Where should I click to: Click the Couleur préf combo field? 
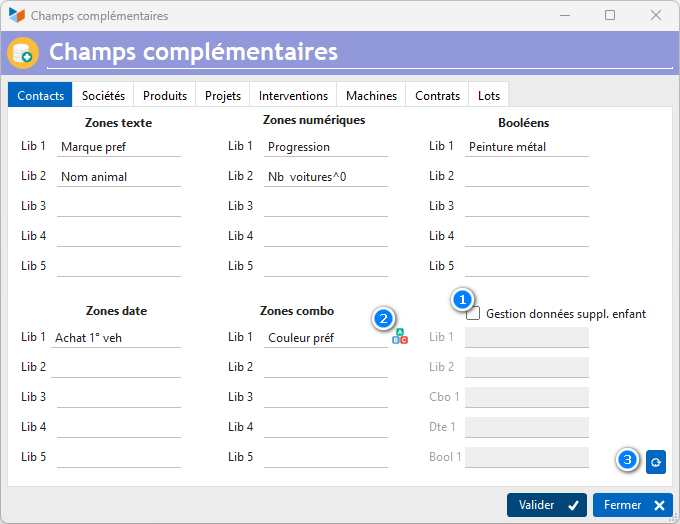pyautogui.click(x=325, y=338)
